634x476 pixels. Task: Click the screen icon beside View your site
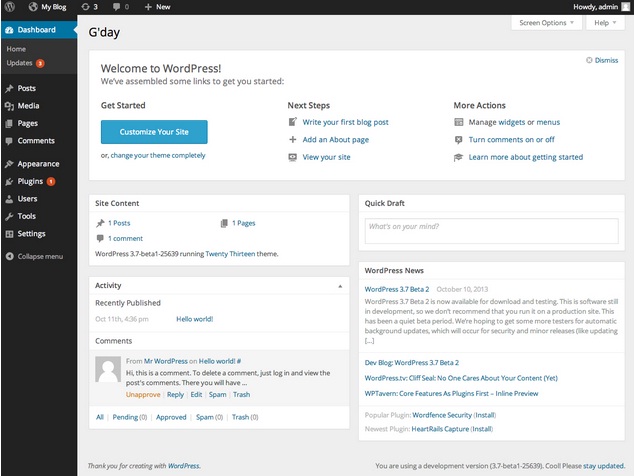(x=293, y=157)
